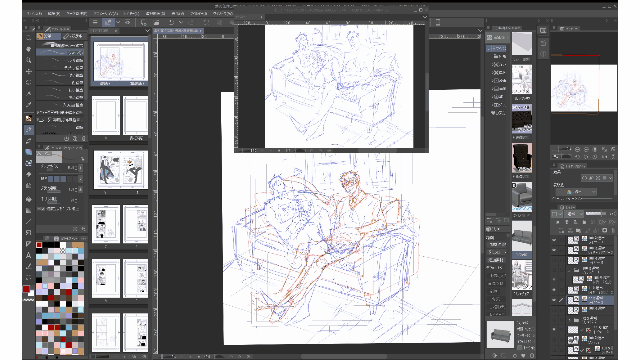
Task: Zoom in using the Navigator plus icon
Action: (586, 149)
